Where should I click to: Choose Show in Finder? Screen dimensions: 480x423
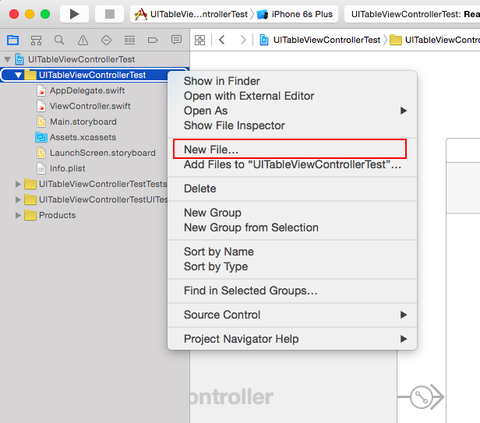222,81
